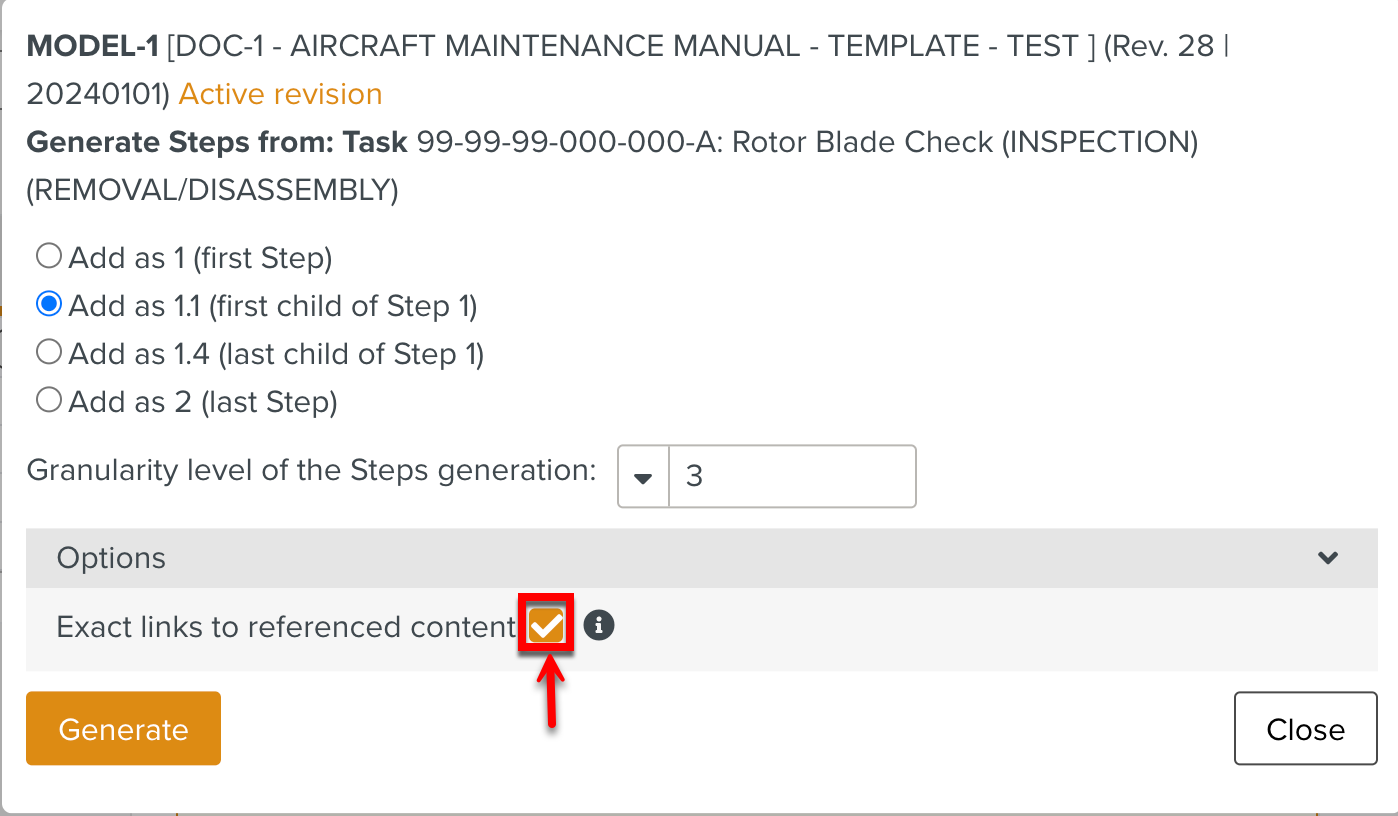Click into the granularity field showing 3
The image size is (1398, 816).
[790, 477]
